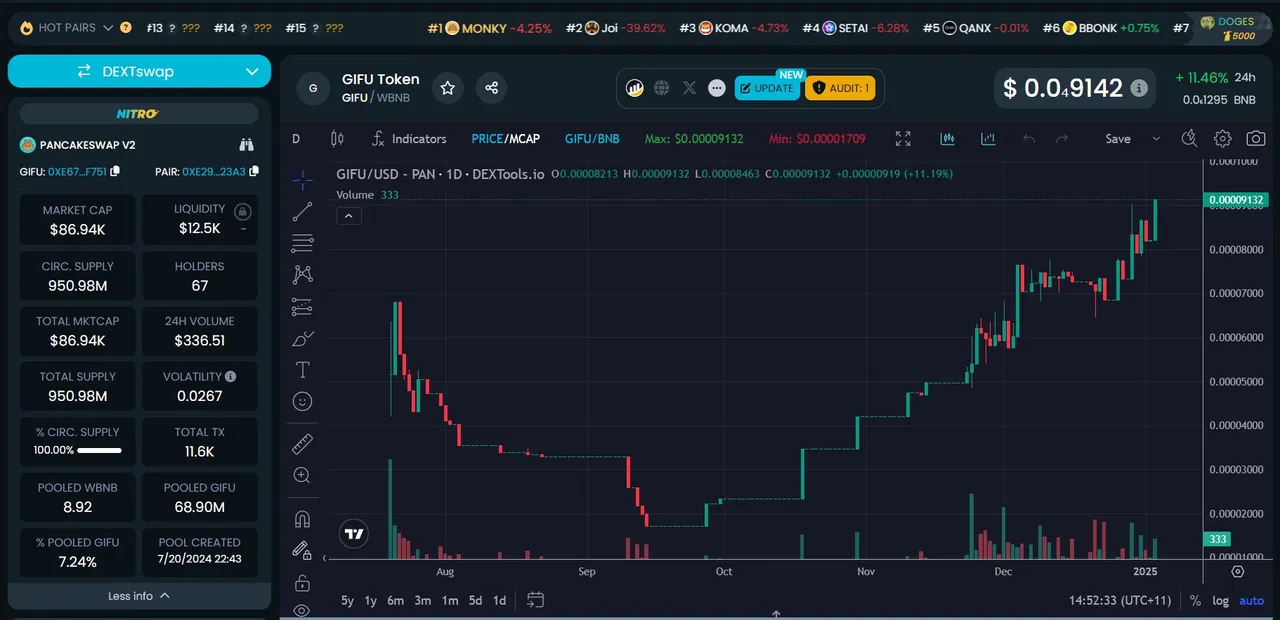Click the redo arrow in chart toolbar
Viewport: 1280px width, 620px height.
(1062, 139)
